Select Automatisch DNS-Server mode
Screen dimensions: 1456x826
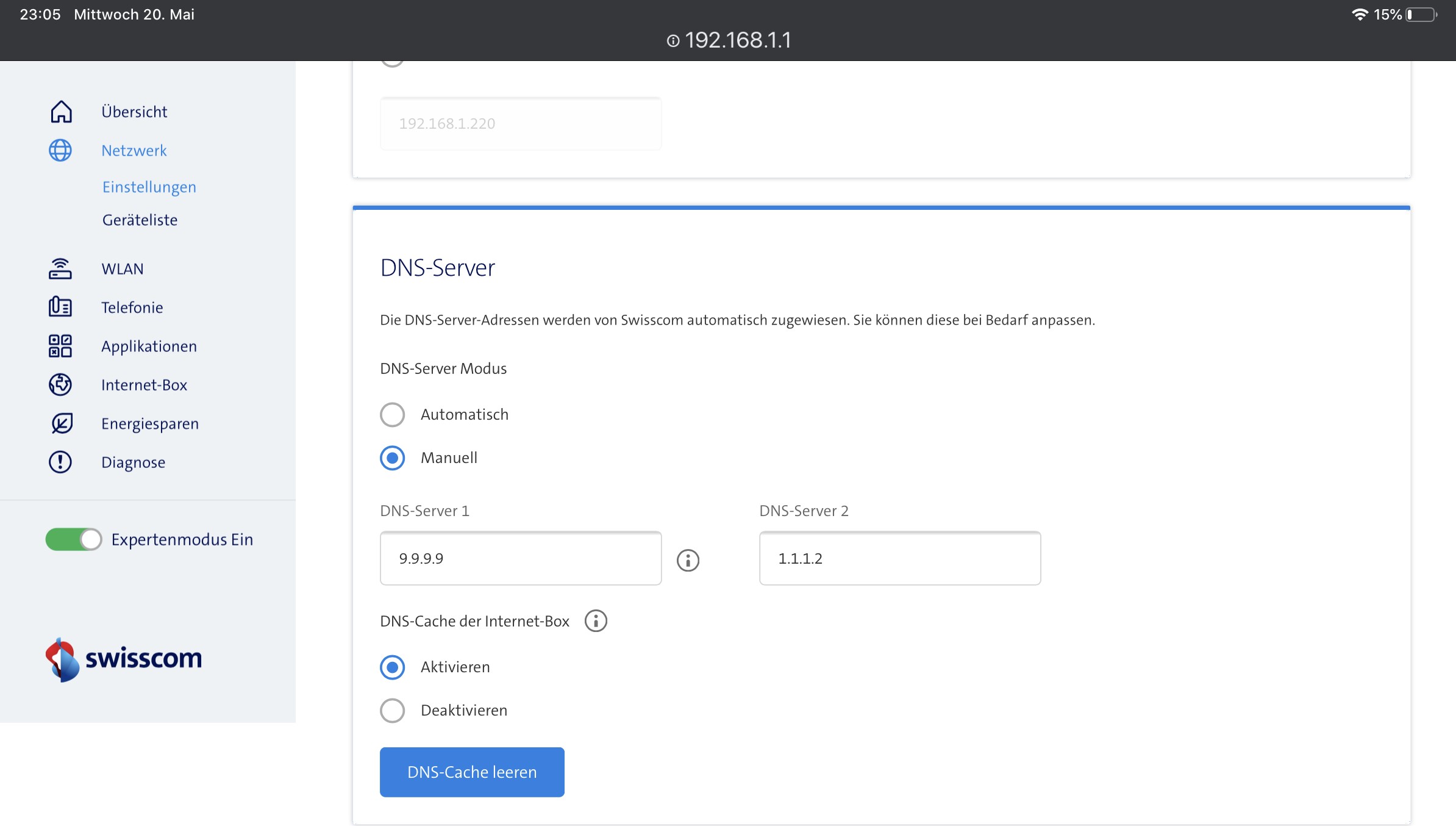click(x=392, y=415)
